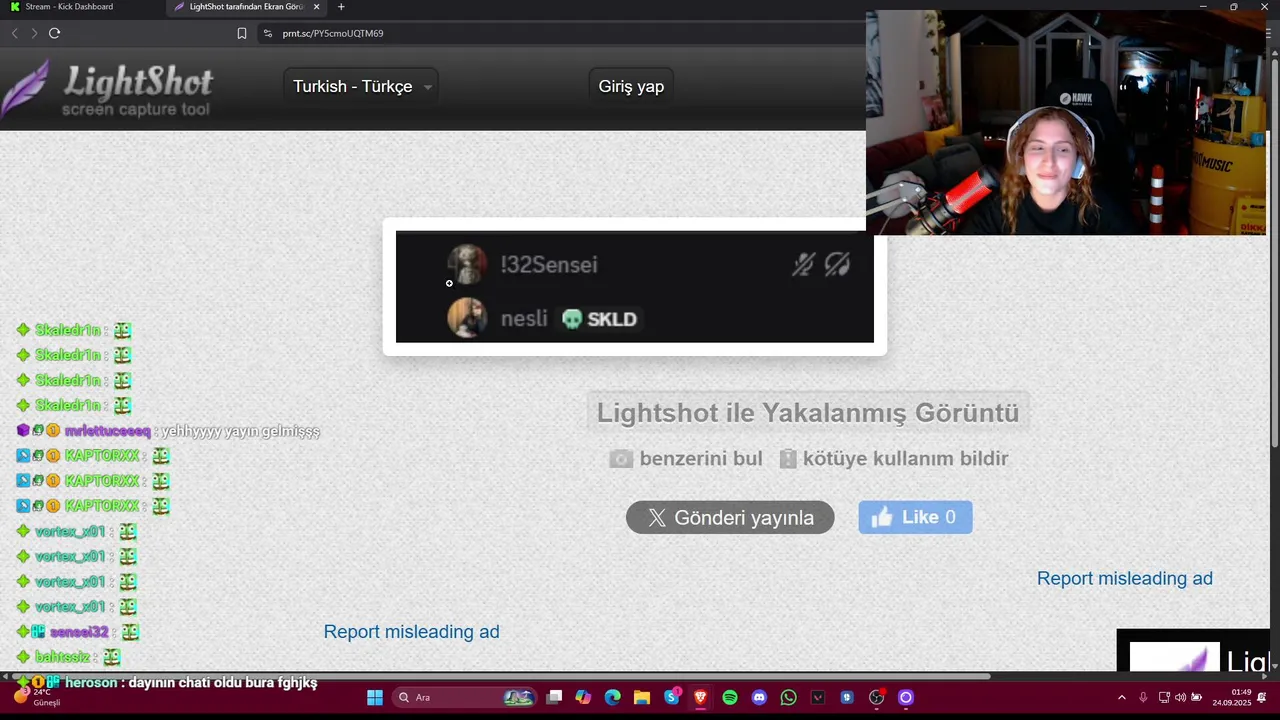Click benzerini bul link
This screenshot has height=720, width=1280.
[x=701, y=459]
